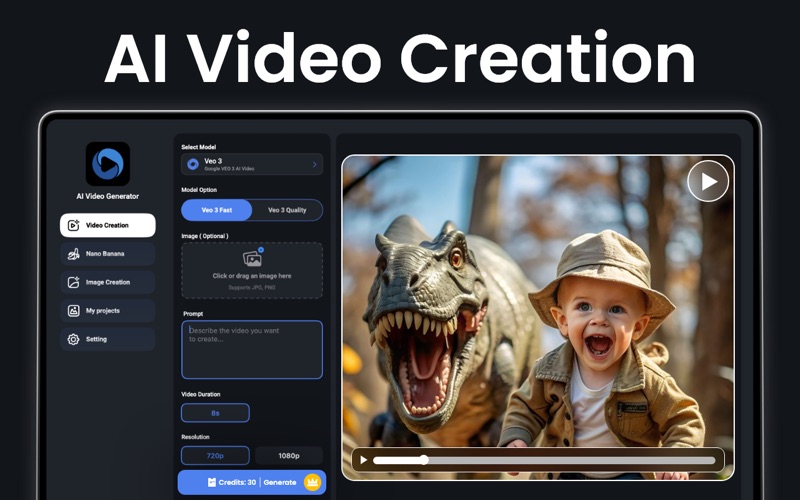This screenshot has height=500, width=800.
Task: Open the Setting page
Action: tap(108, 339)
